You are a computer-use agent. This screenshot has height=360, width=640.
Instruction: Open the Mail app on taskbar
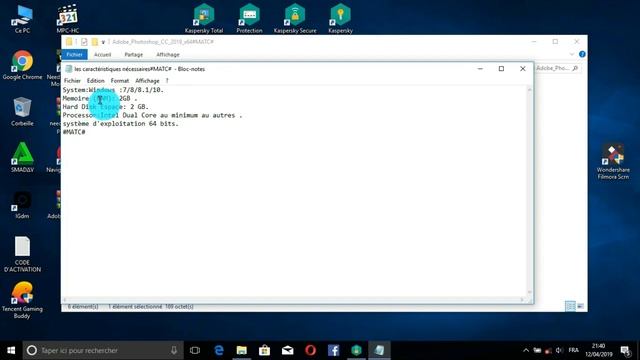pyautogui.click(x=287, y=350)
